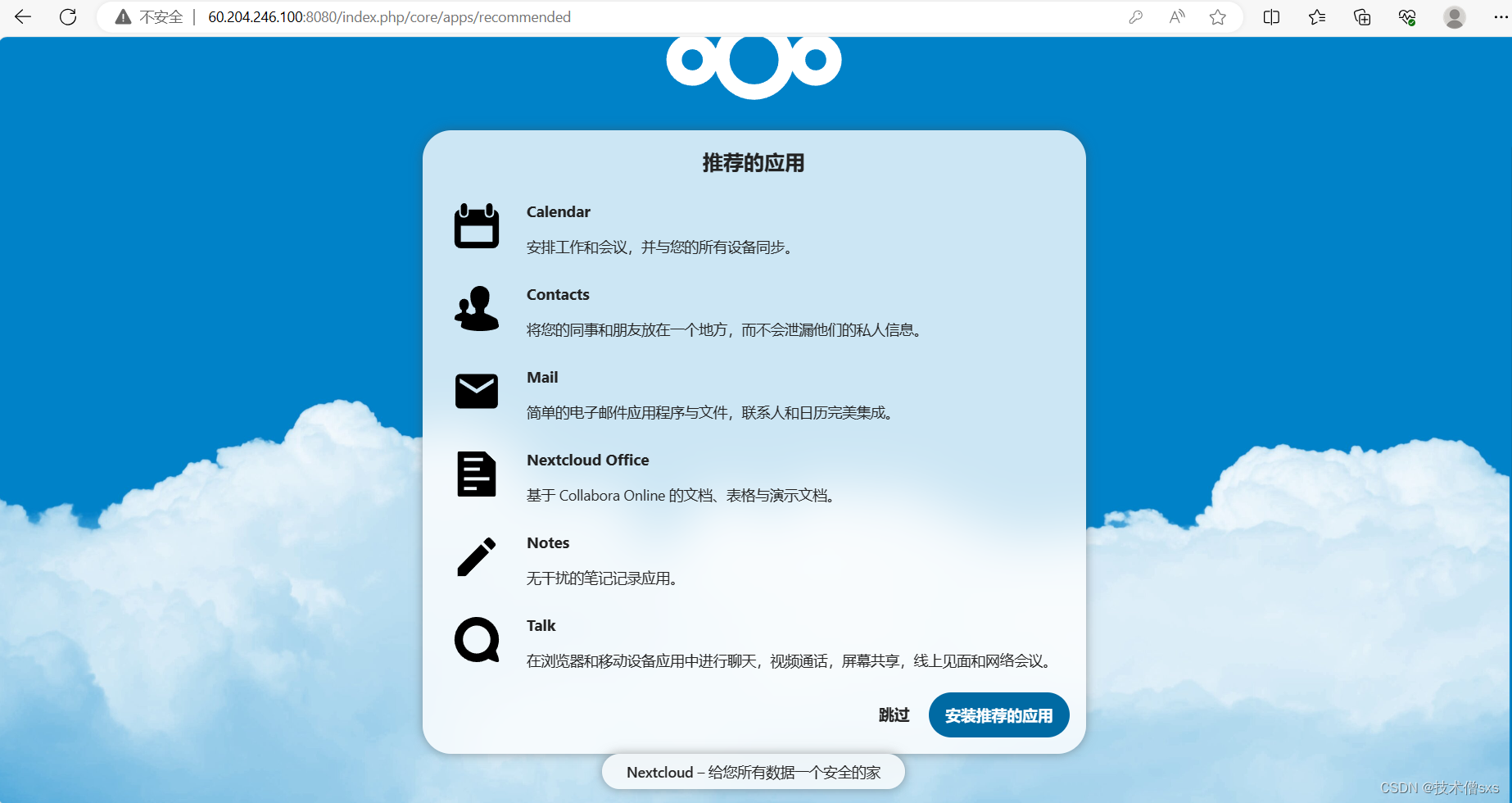Click the Mail heading text
Image resolution: width=1512 pixels, height=803 pixels.
pos(542,378)
